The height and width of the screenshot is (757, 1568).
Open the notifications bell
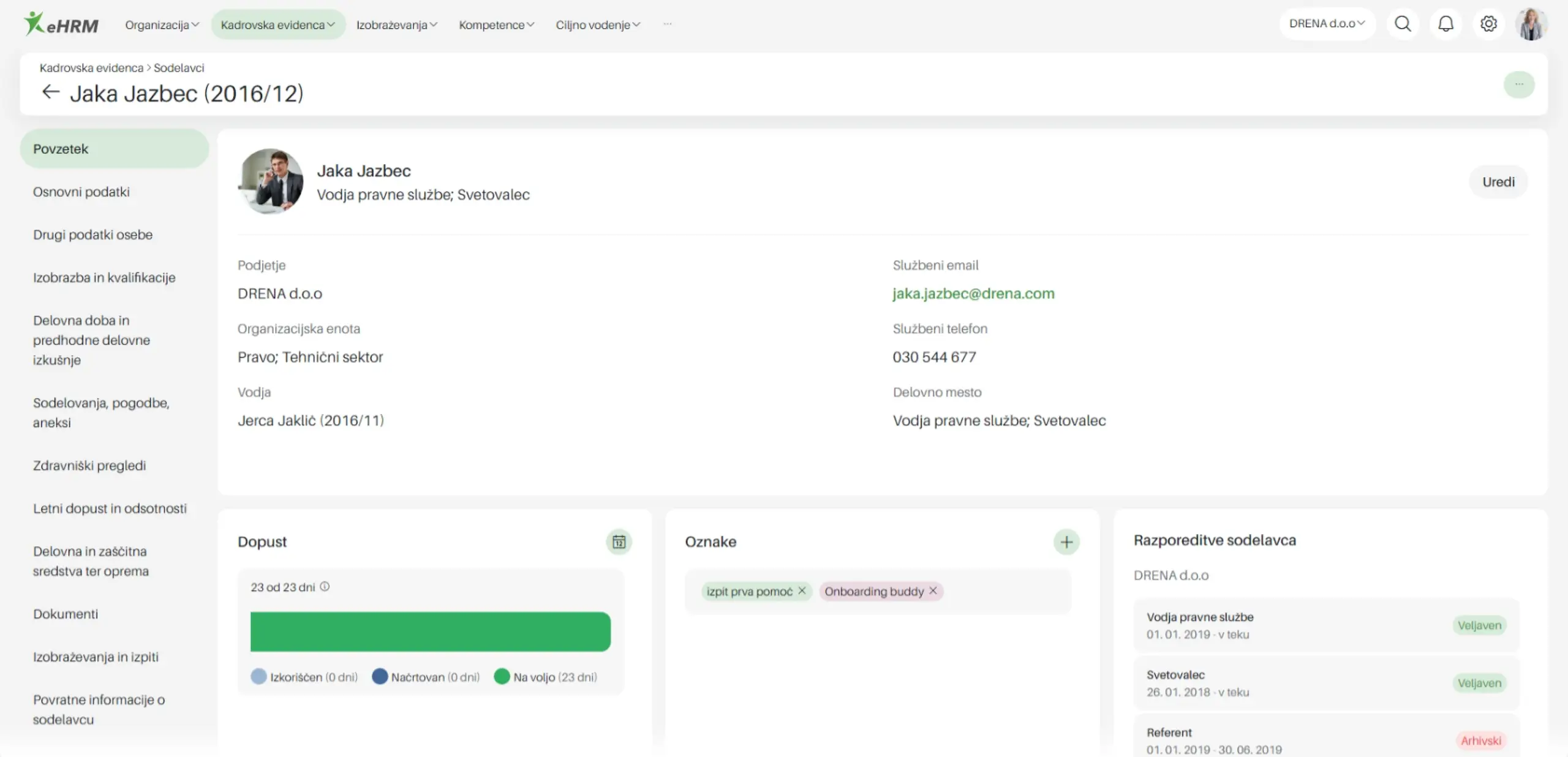(1445, 24)
